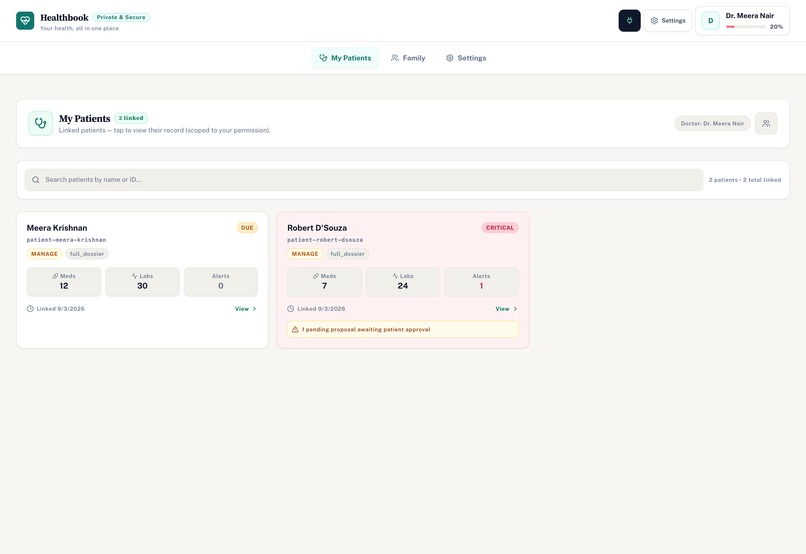Open Dr. Meera Nair profile card
The width and height of the screenshot is (806, 554).
pyautogui.click(x=742, y=21)
